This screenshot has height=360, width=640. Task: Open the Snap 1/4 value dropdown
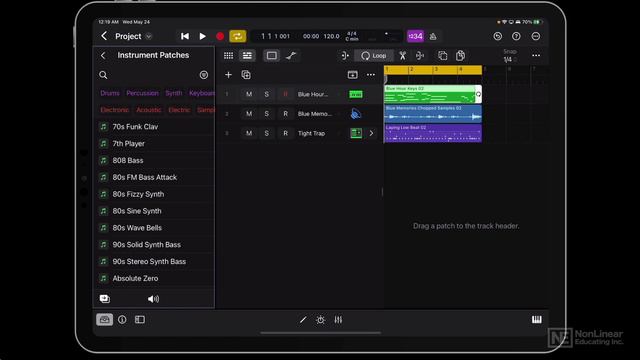[x=510, y=60]
